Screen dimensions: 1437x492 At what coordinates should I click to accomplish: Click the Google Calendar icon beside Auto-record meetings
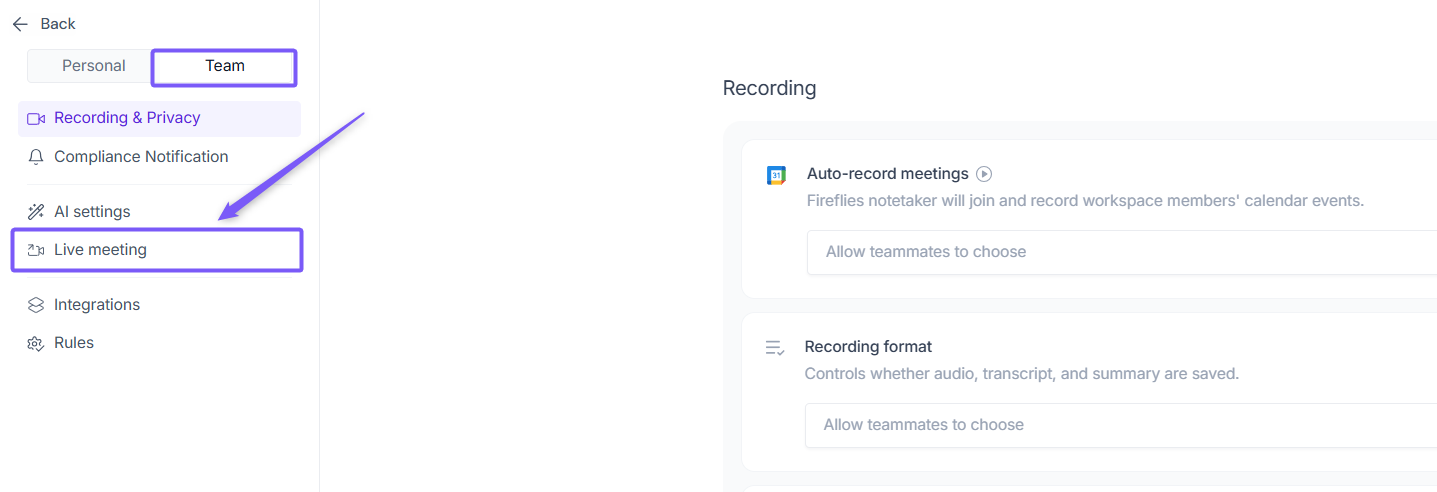tap(776, 175)
